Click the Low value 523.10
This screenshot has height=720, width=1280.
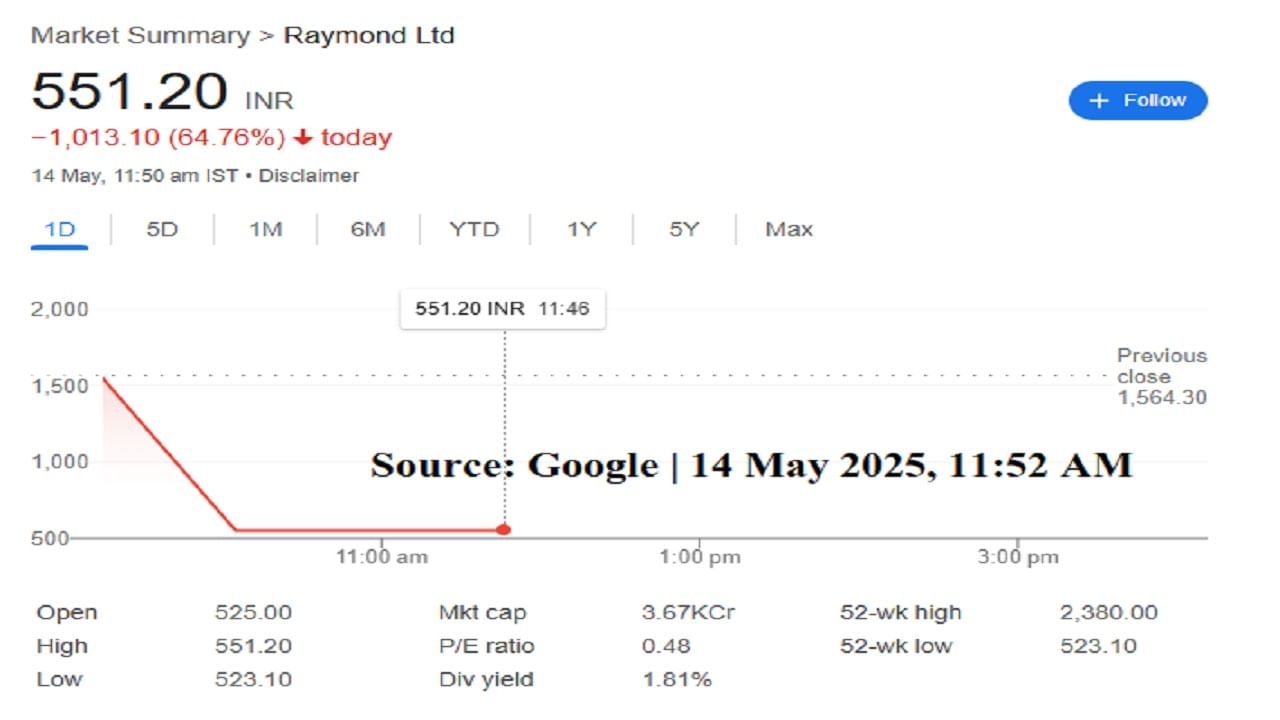coord(253,680)
